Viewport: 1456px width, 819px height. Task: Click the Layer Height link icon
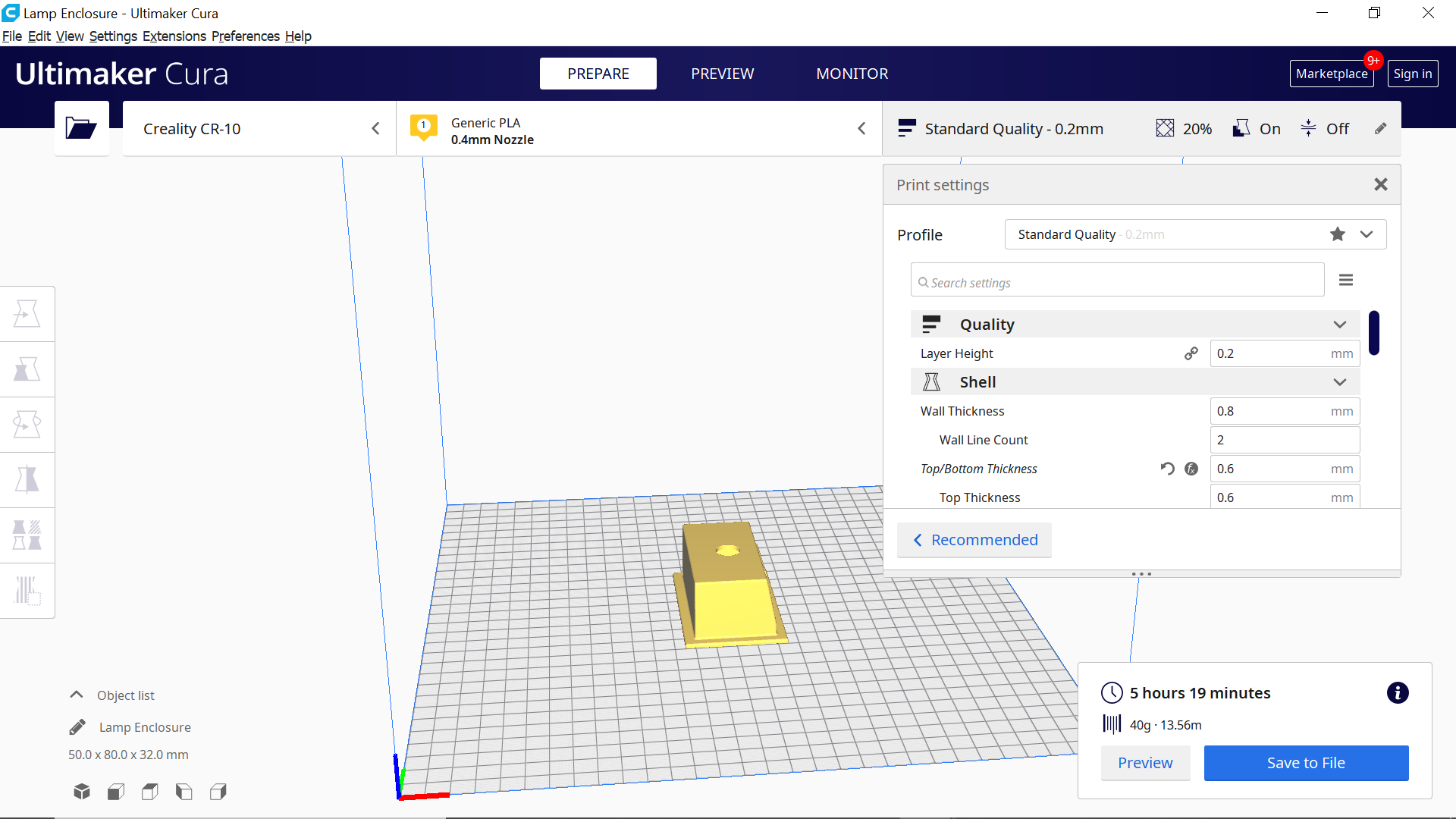pos(1191,353)
